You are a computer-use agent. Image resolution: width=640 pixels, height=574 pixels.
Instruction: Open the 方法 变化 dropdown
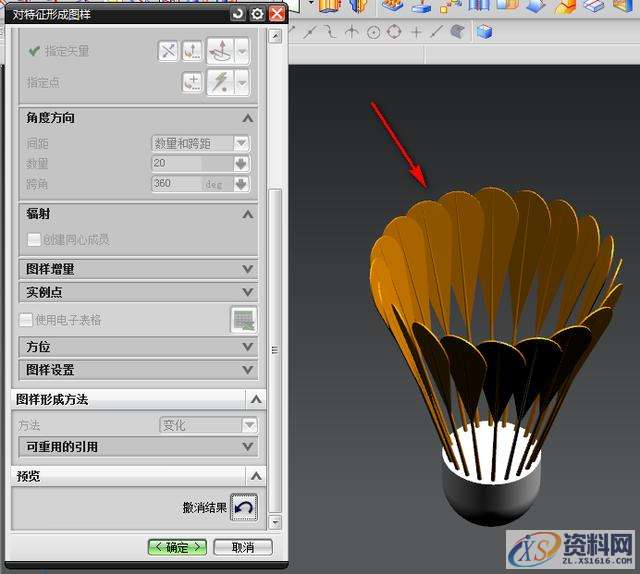pos(208,425)
